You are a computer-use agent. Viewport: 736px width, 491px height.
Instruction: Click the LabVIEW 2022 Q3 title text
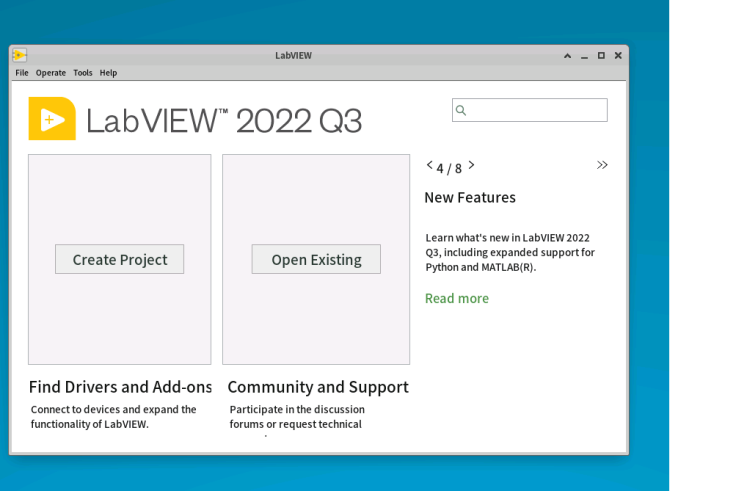click(x=224, y=121)
